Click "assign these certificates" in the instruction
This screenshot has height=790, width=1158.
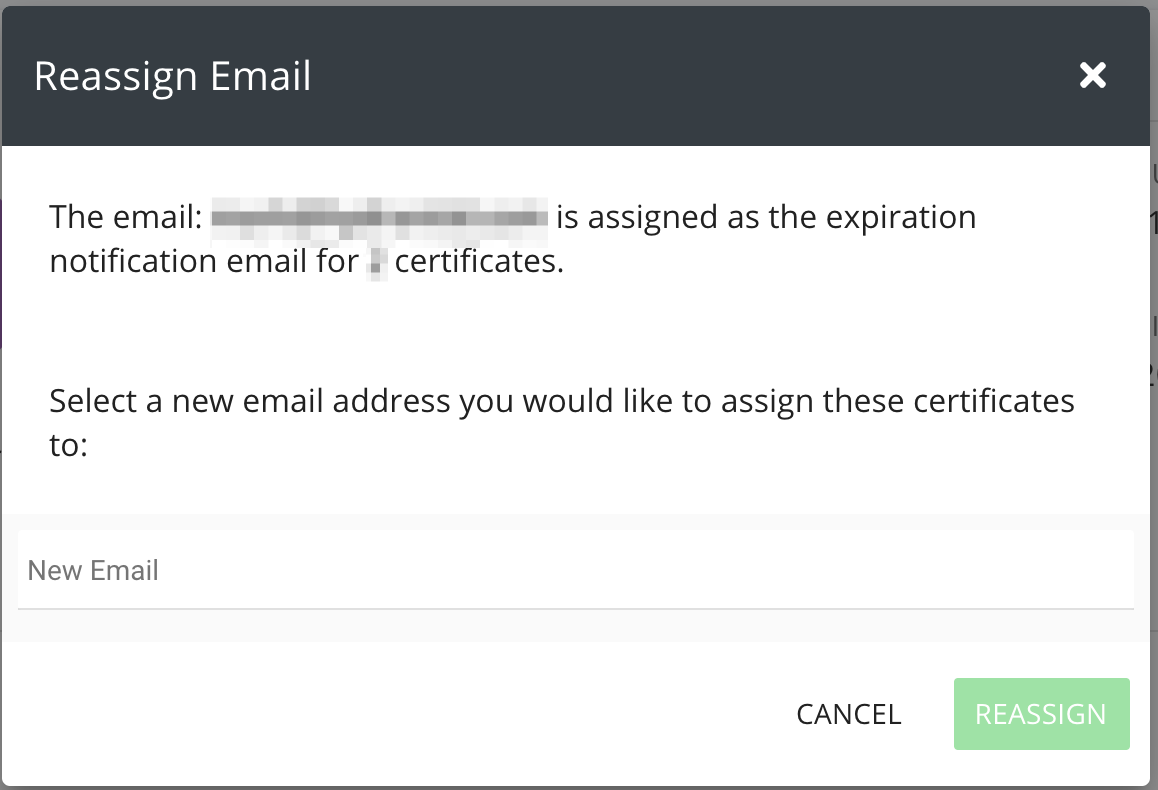coord(894,401)
